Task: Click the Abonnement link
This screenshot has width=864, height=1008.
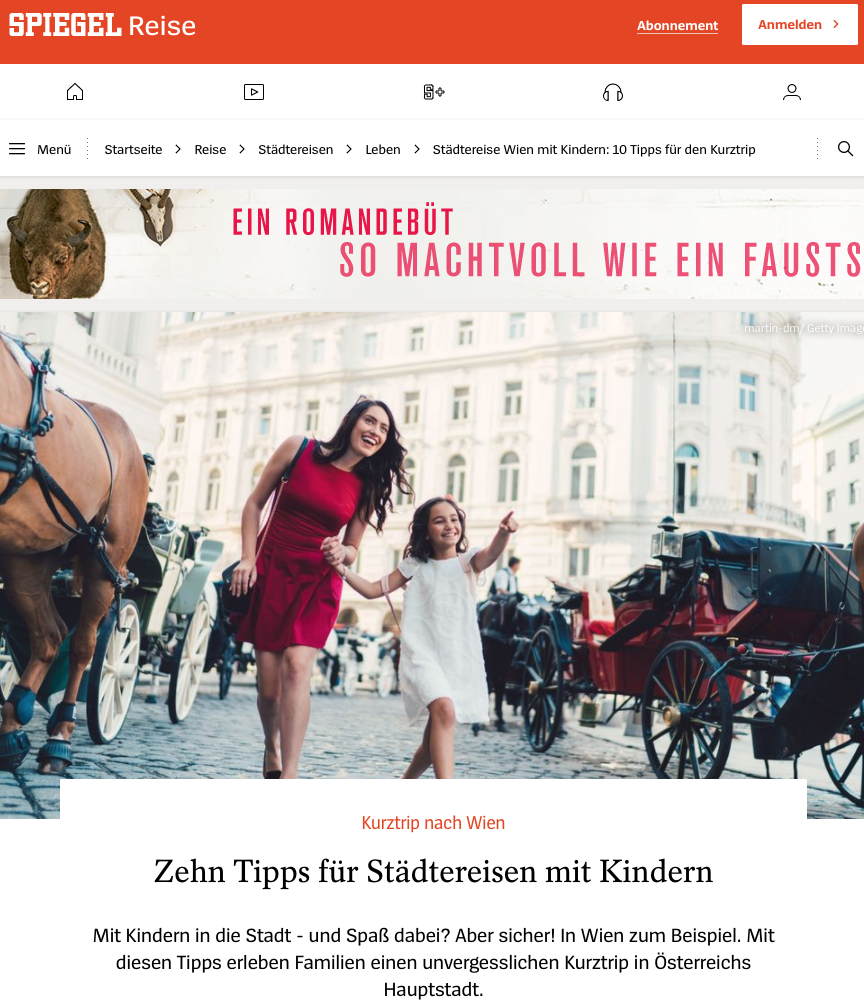Action: click(x=677, y=26)
